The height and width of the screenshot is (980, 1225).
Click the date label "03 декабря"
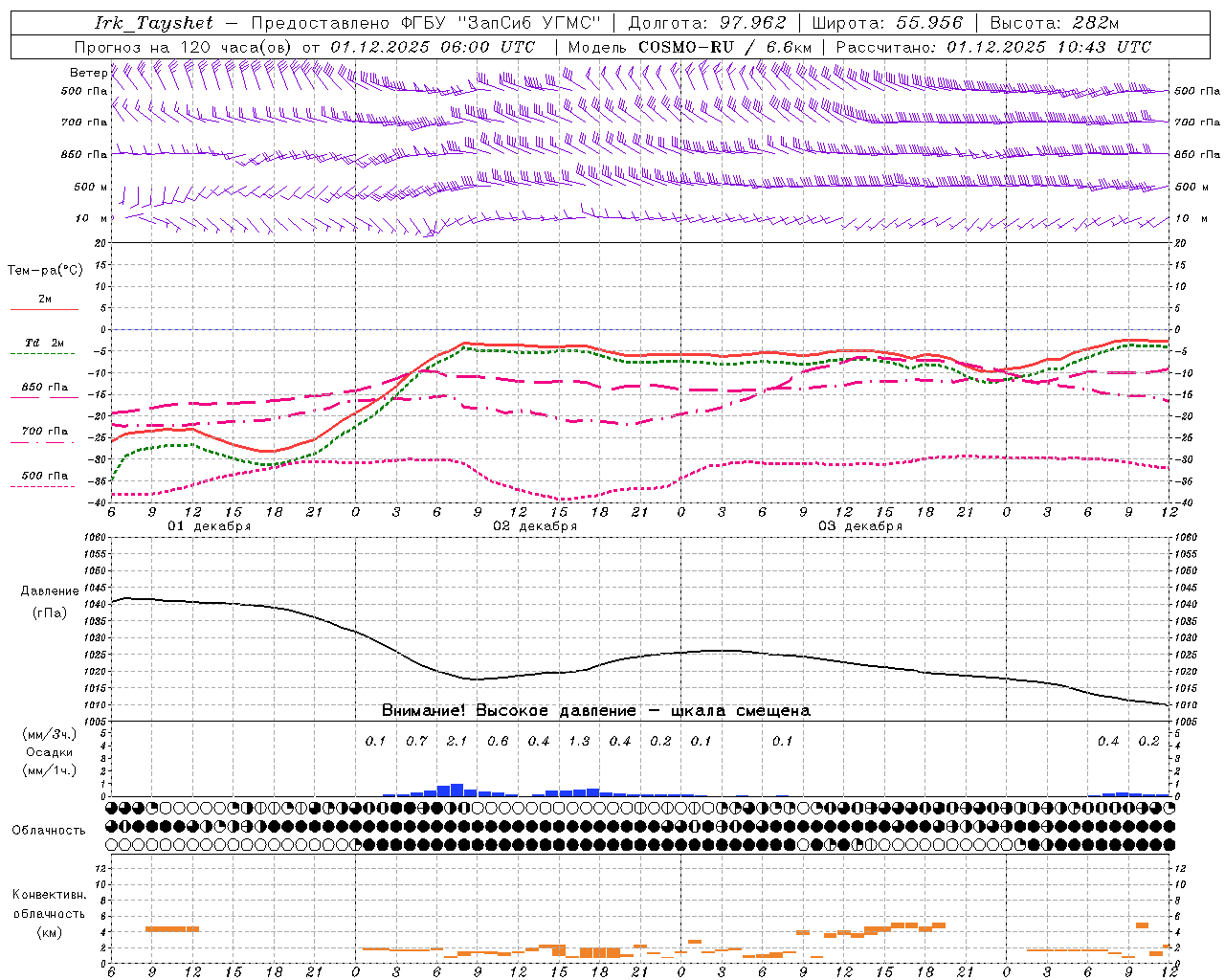coord(860,526)
